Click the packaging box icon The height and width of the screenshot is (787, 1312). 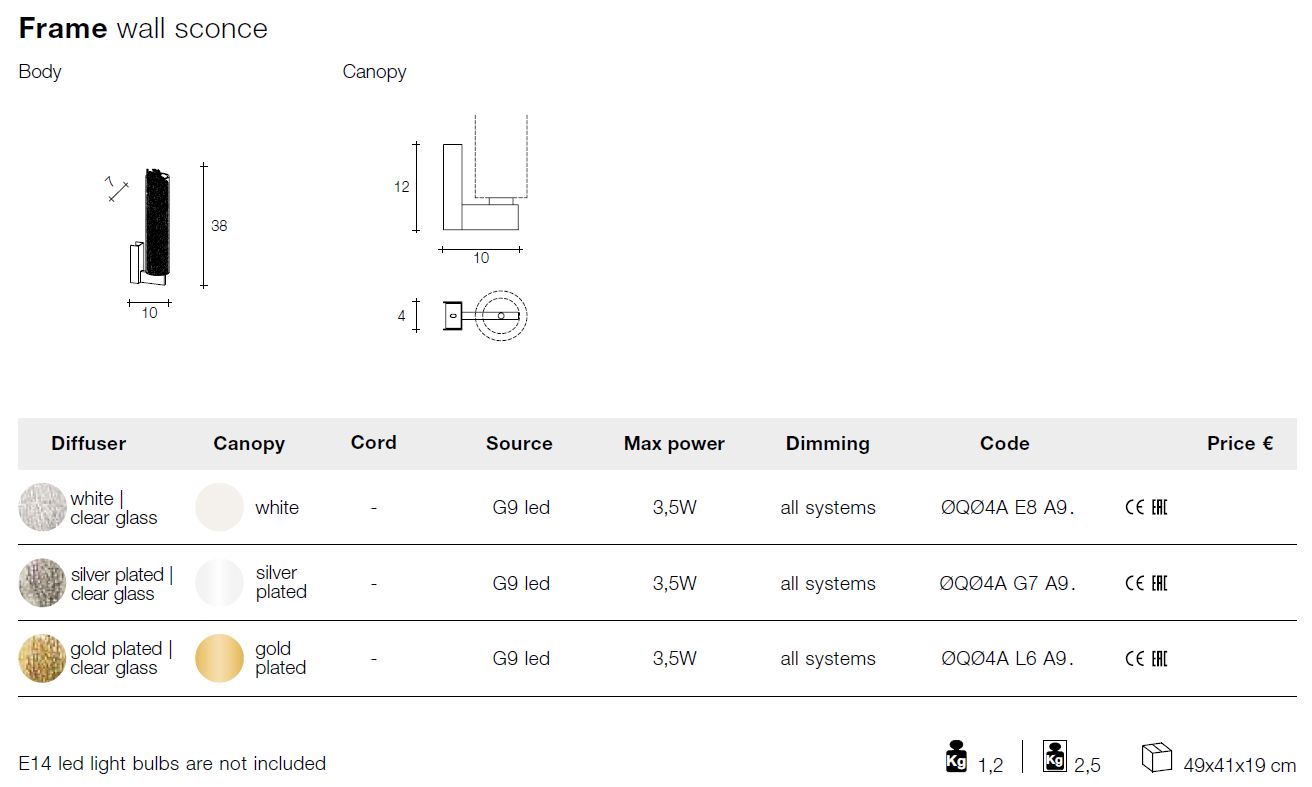(x=1156, y=757)
